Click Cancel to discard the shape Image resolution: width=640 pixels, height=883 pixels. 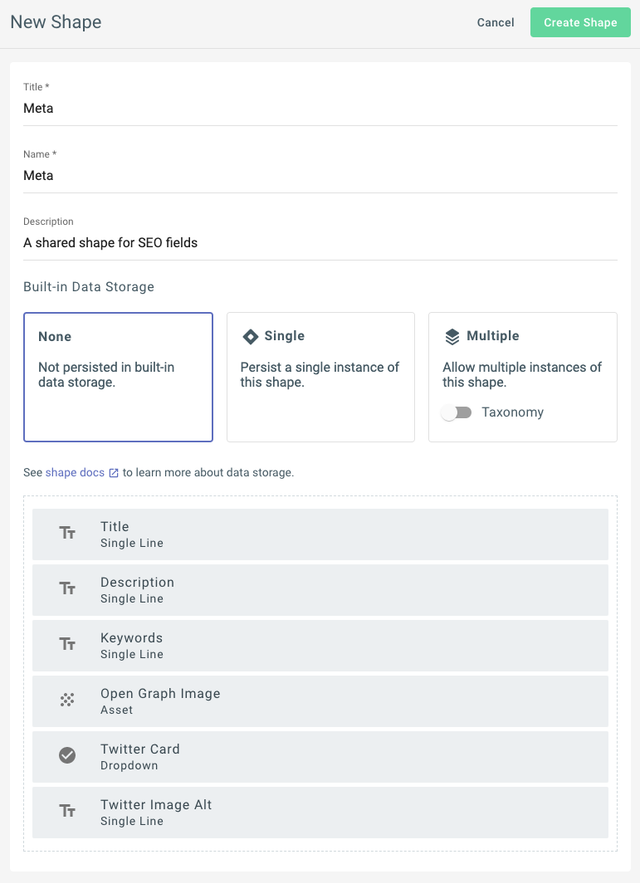(495, 22)
